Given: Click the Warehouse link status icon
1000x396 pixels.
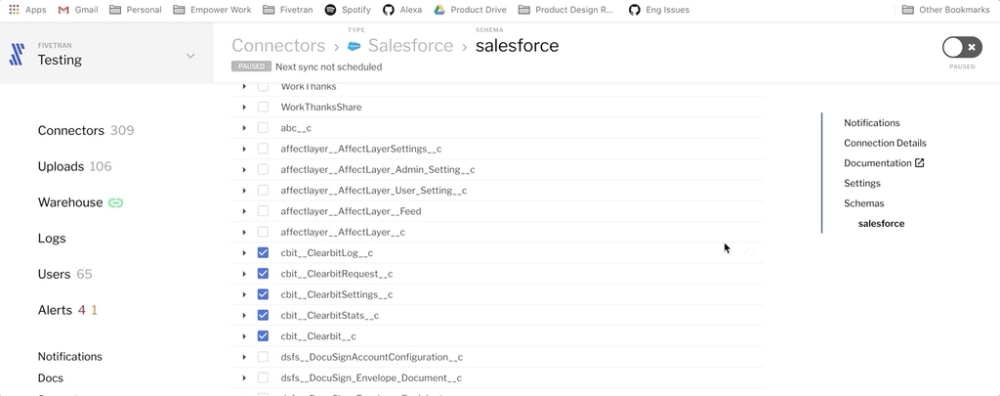Looking at the screenshot, I should tap(115, 203).
